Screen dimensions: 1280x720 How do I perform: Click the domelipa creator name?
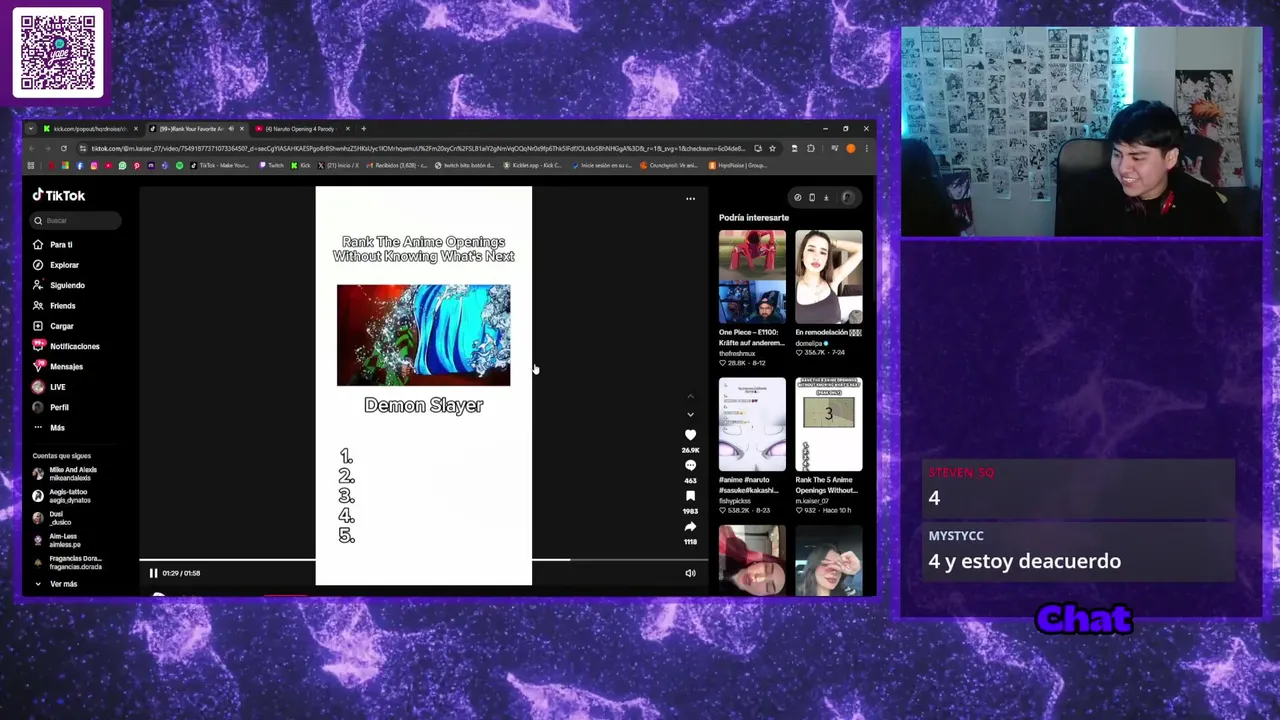(x=808, y=344)
